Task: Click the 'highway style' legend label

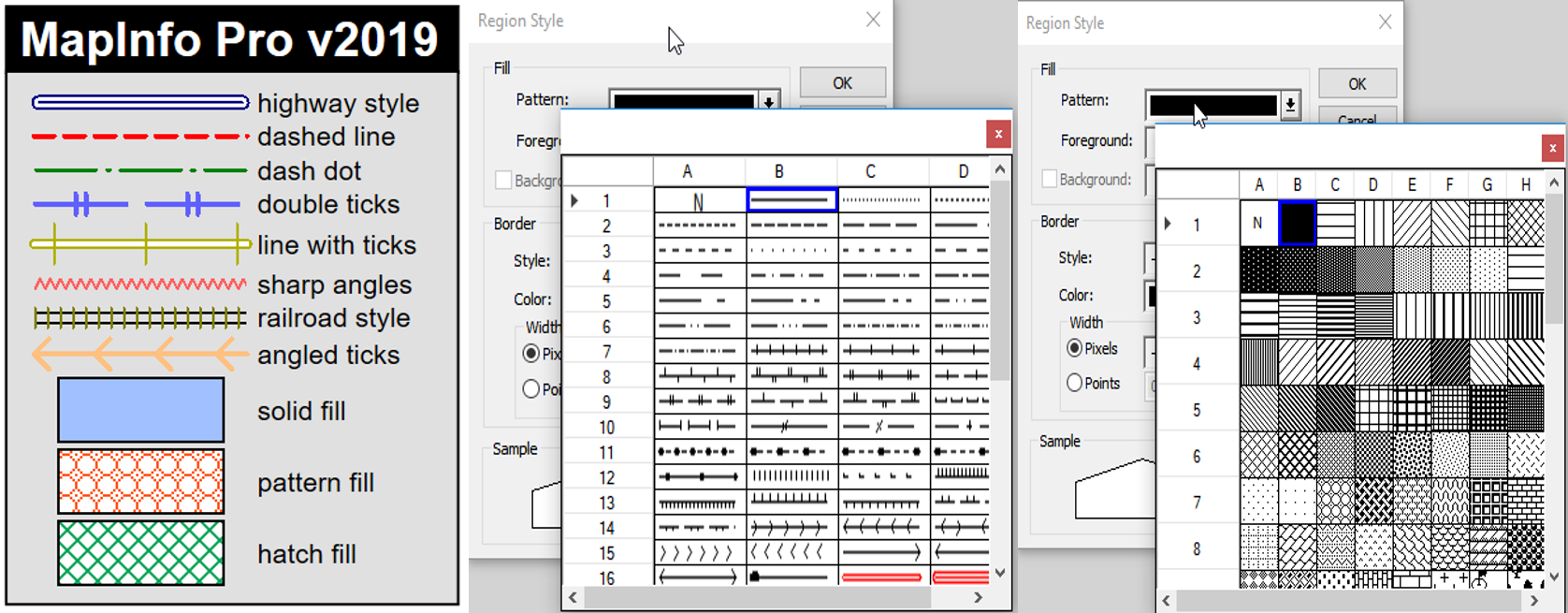Action: (338, 103)
